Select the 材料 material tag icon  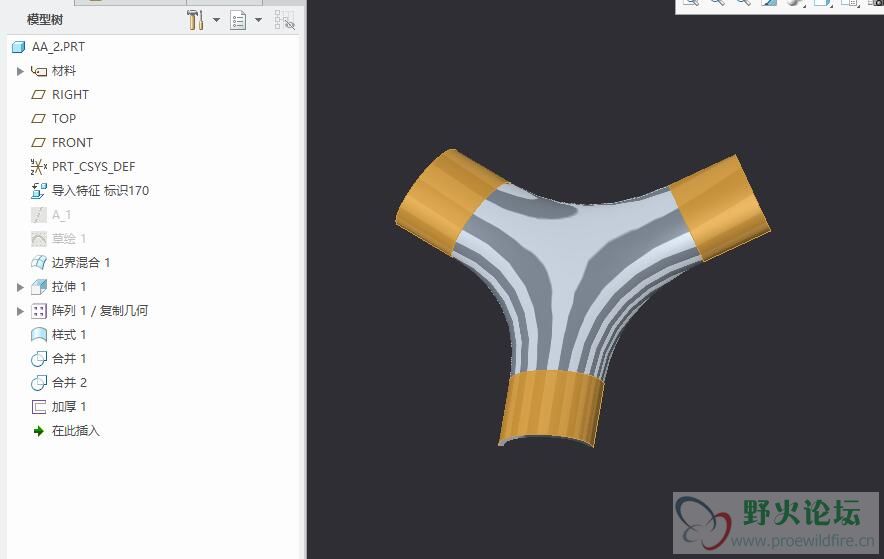click(39, 71)
